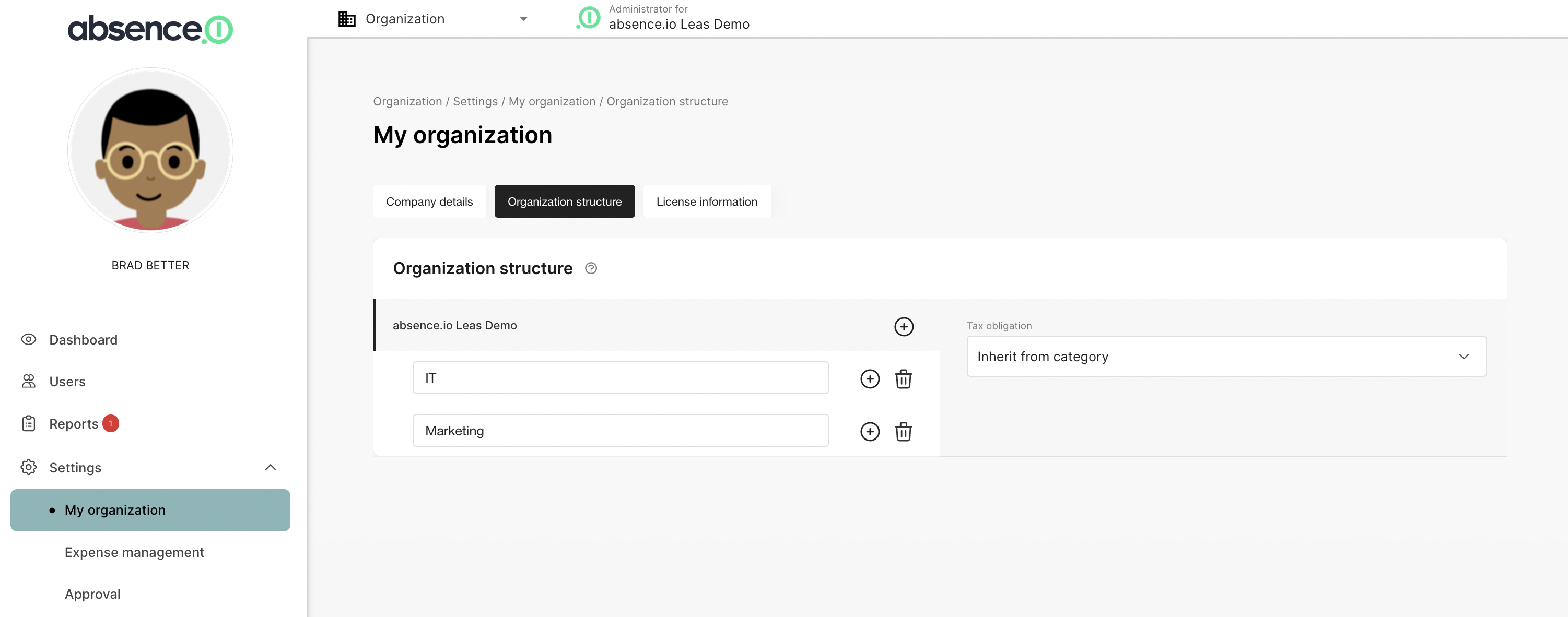This screenshot has height=617, width=1568.
Task: Click into the Marketing name field
Action: point(619,431)
